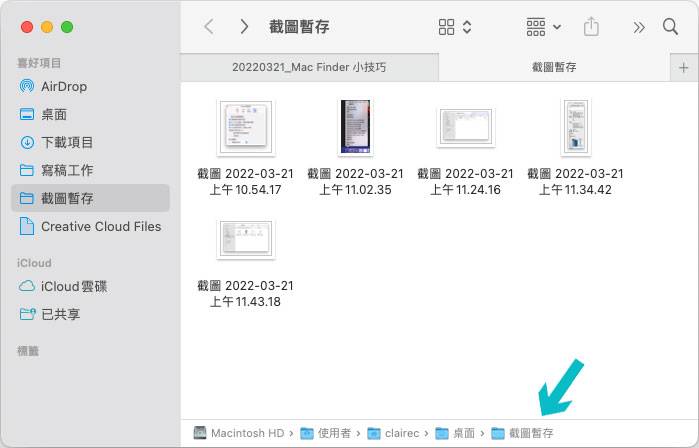Switch to the 20220321_Mac Finder 小技巧 tab
Image resolution: width=699 pixels, height=448 pixels.
pyautogui.click(x=309, y=67)
